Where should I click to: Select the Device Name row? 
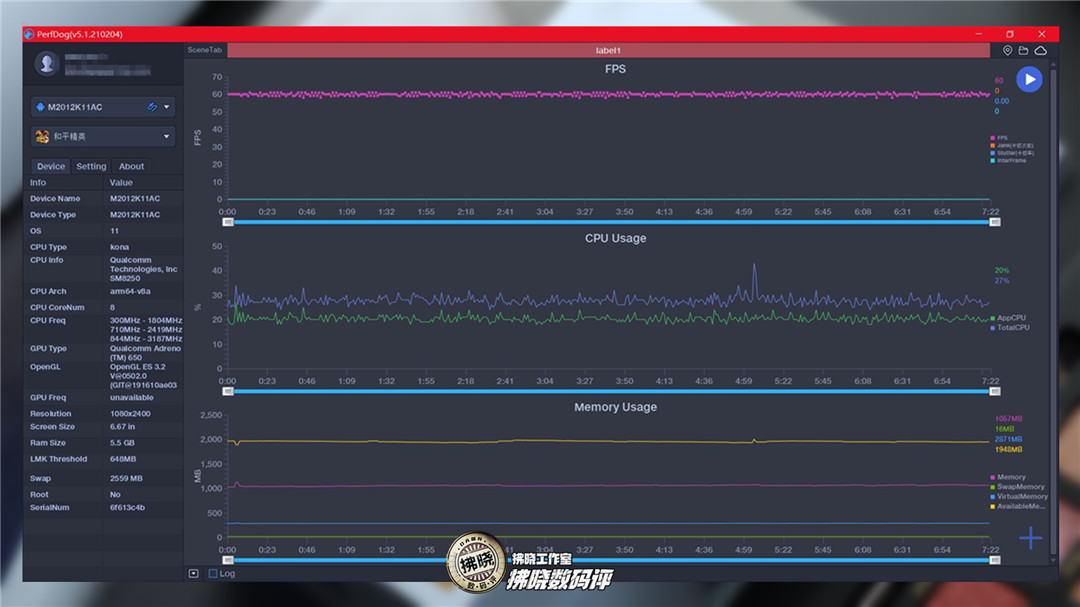[x=103, y=198]
